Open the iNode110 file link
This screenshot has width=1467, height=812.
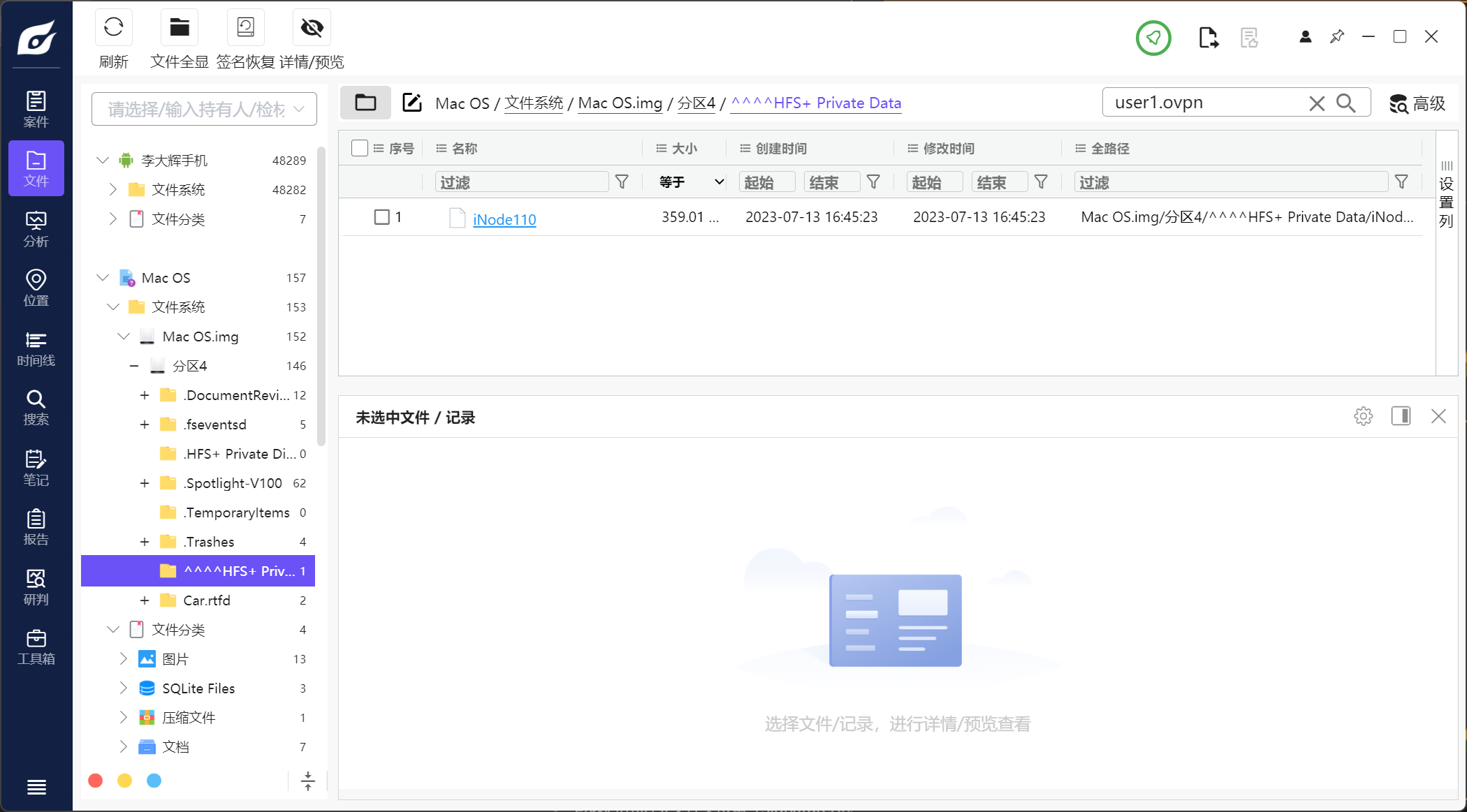point(504,219)
